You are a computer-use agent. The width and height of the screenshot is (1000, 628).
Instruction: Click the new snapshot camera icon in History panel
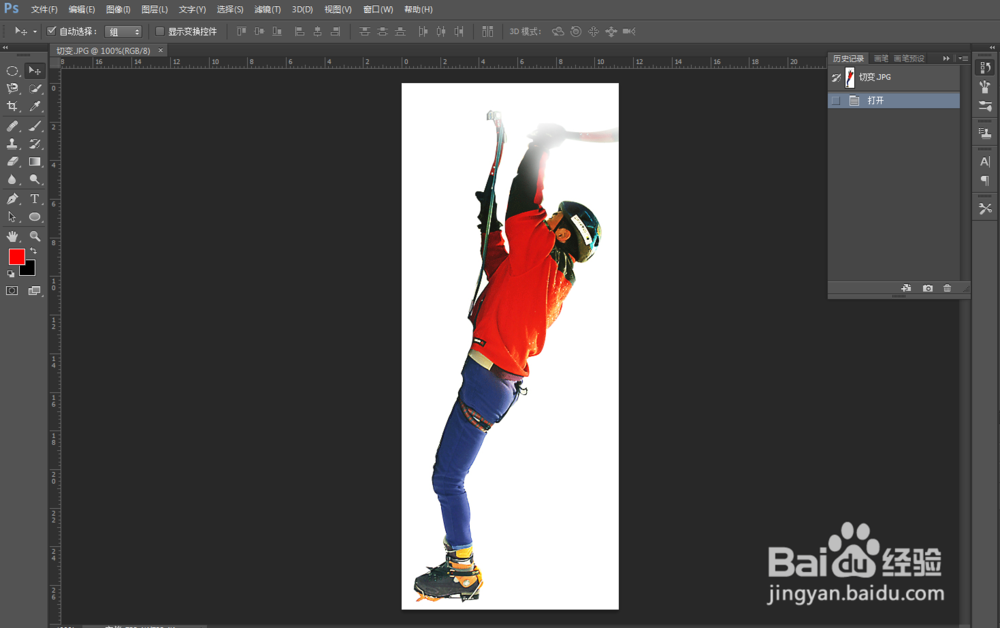928,287
